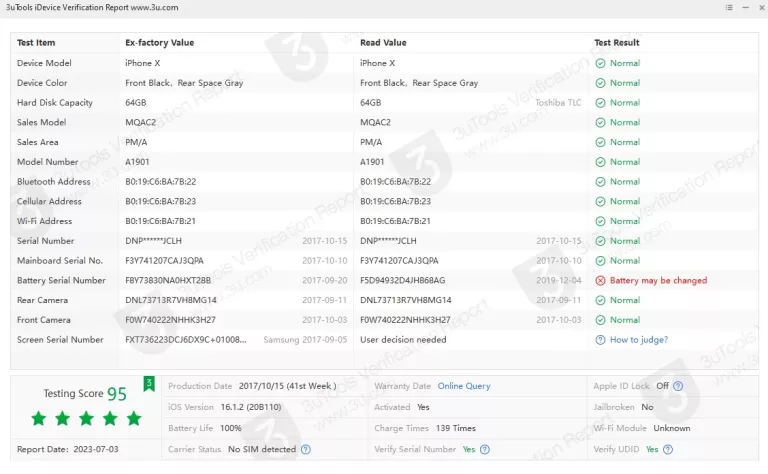Click the Battery may be changed result
The image size is (768, 474).
click(658, 280)
